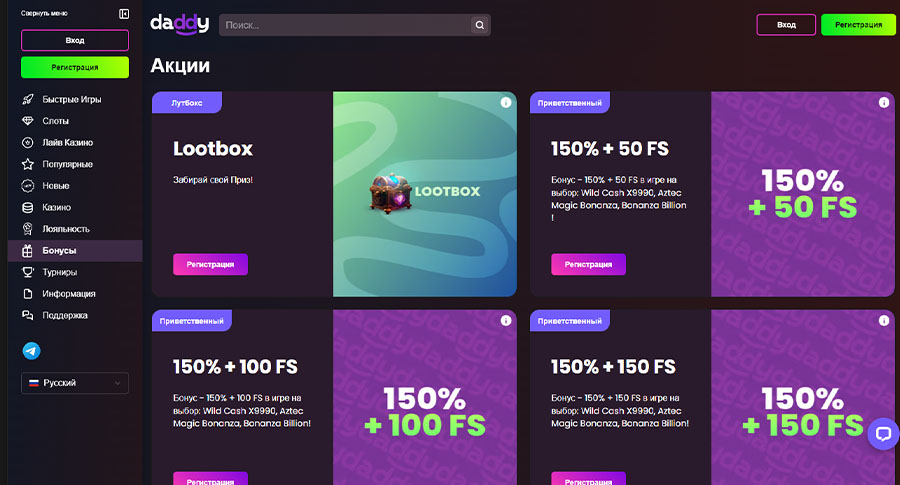Click into the Поиск search field

pos(345,25)
